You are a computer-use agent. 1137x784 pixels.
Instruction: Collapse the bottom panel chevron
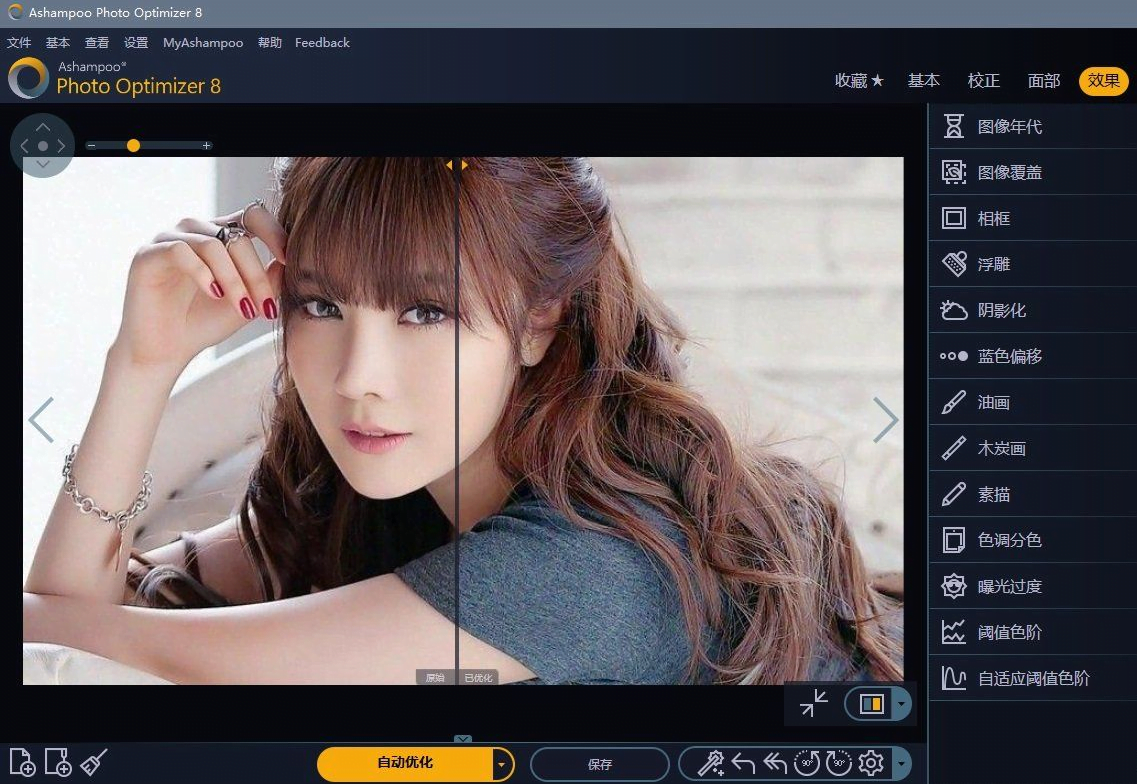coord(463,739)
